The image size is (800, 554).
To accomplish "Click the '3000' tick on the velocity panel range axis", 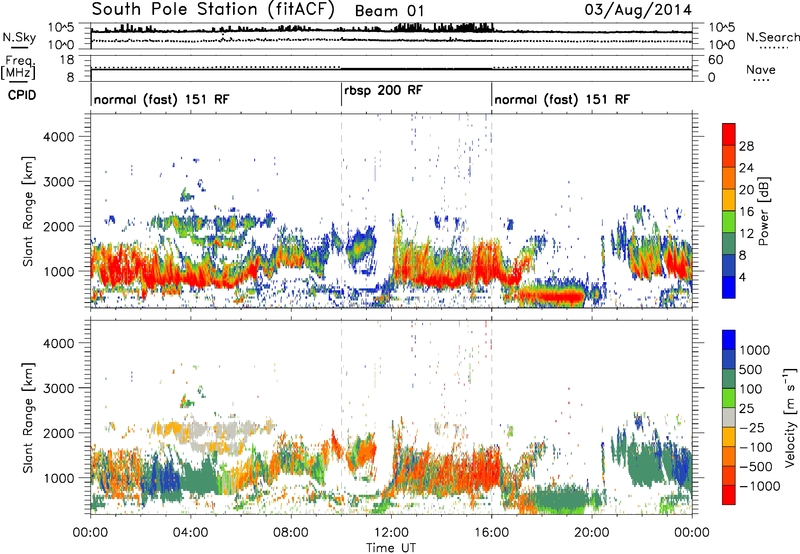I will click(59, 388).
